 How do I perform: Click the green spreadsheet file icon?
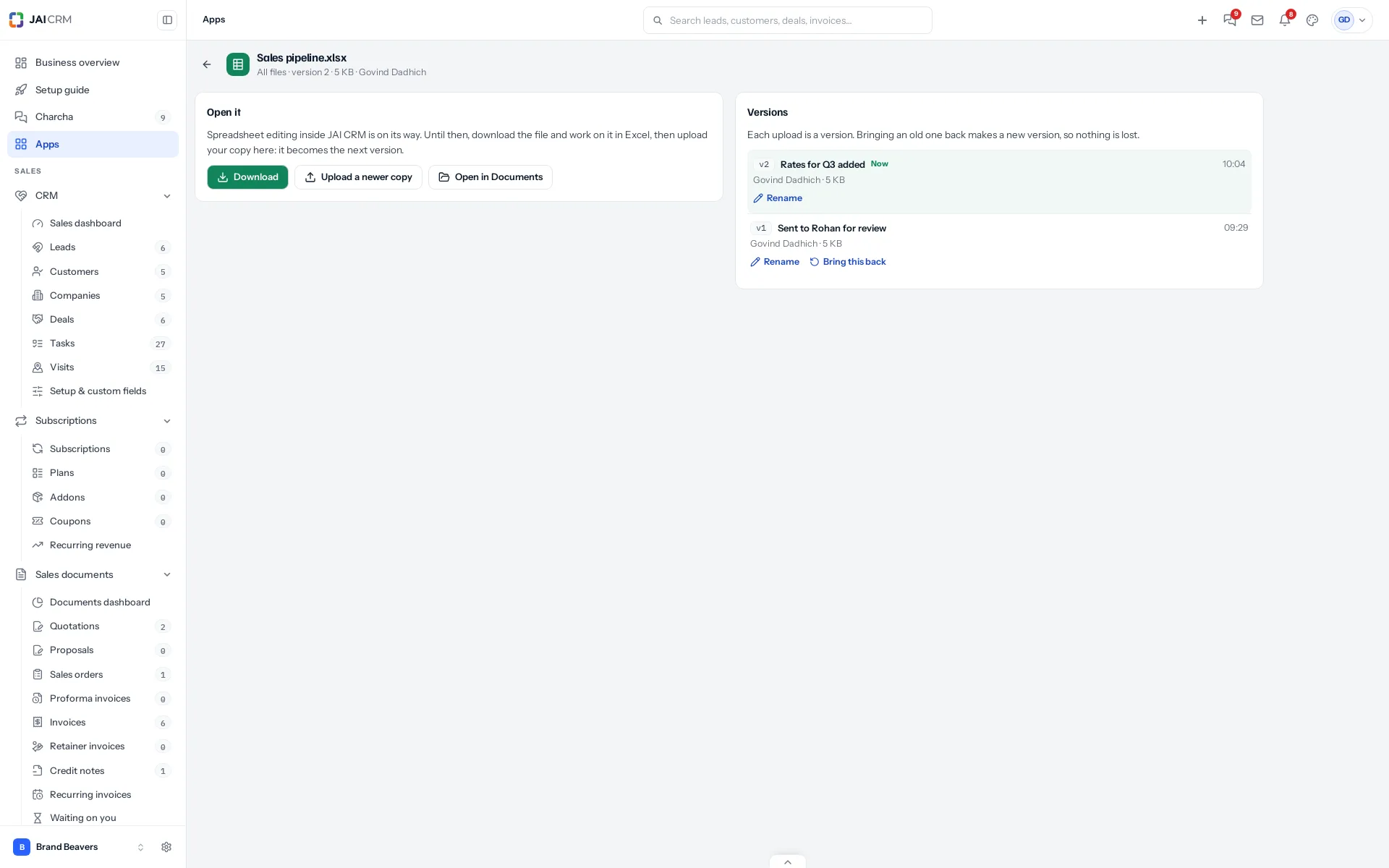point(238,64)
